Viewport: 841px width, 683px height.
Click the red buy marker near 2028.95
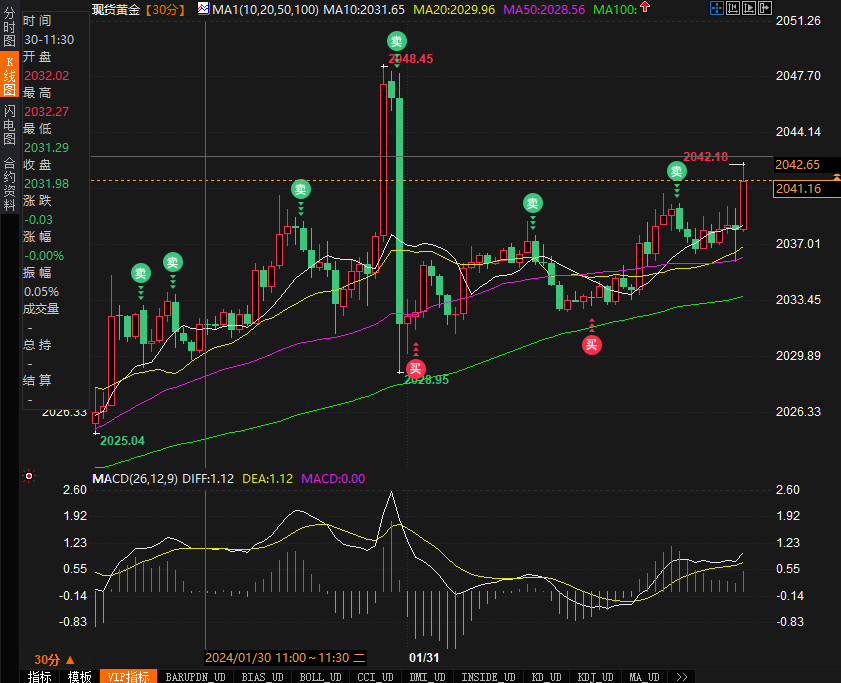416,368
